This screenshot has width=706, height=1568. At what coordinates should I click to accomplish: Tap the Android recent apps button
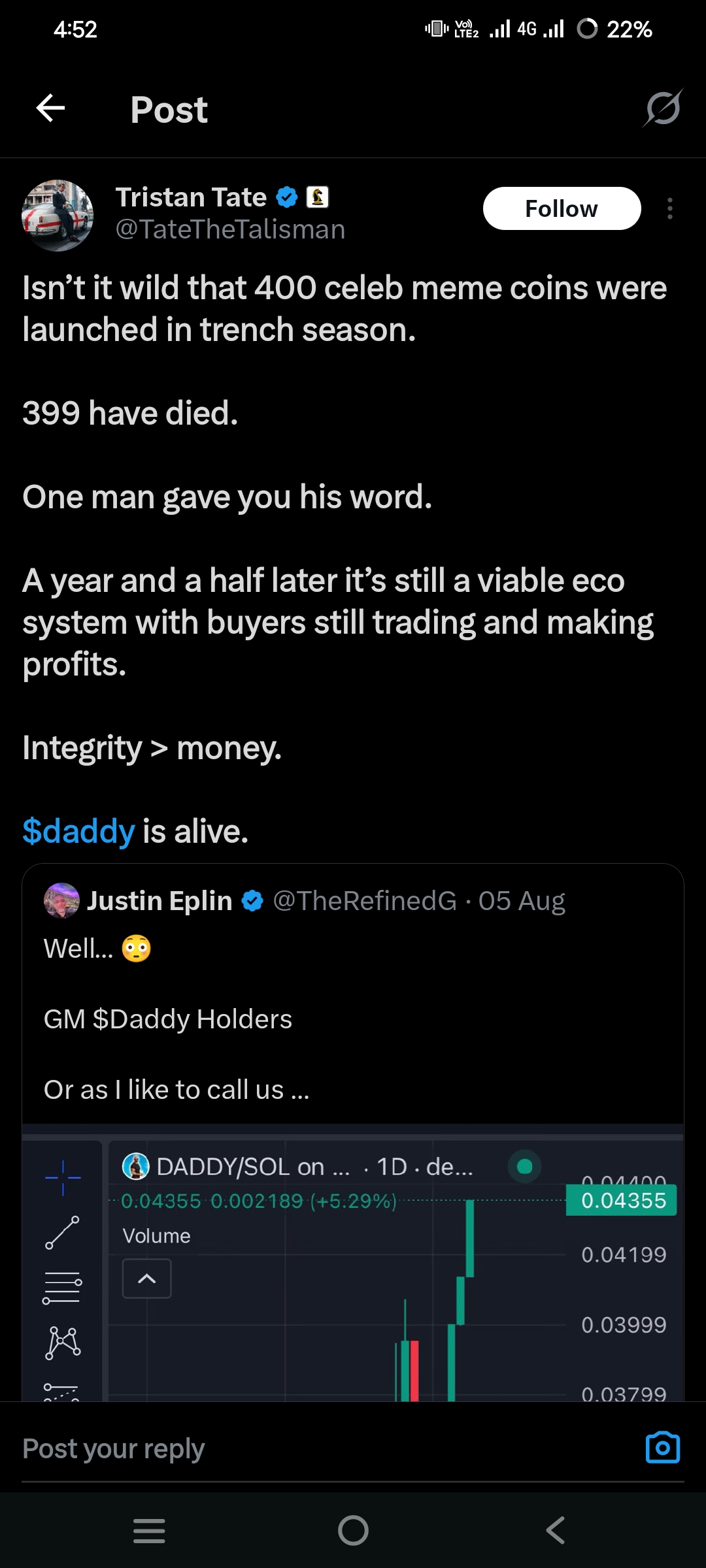point(149,1531)
